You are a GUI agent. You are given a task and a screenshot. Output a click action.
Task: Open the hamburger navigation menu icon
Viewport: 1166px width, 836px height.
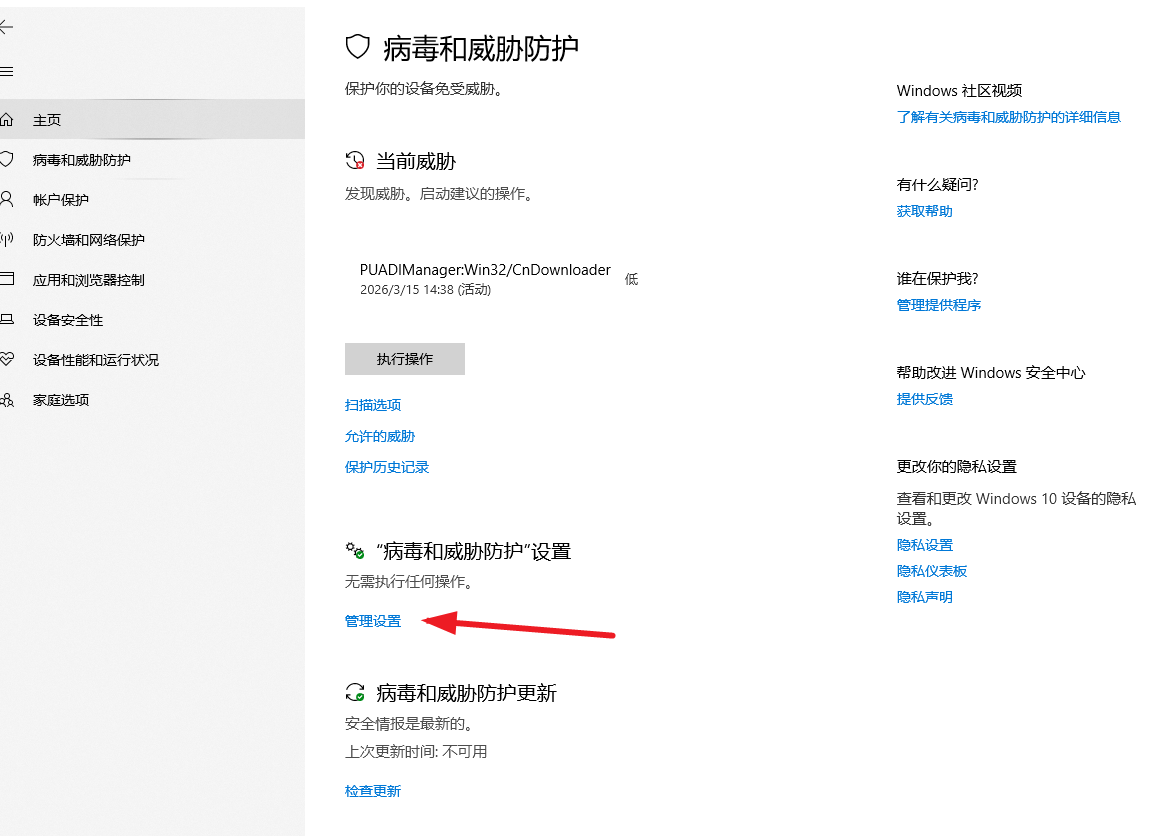pos(7,71)
